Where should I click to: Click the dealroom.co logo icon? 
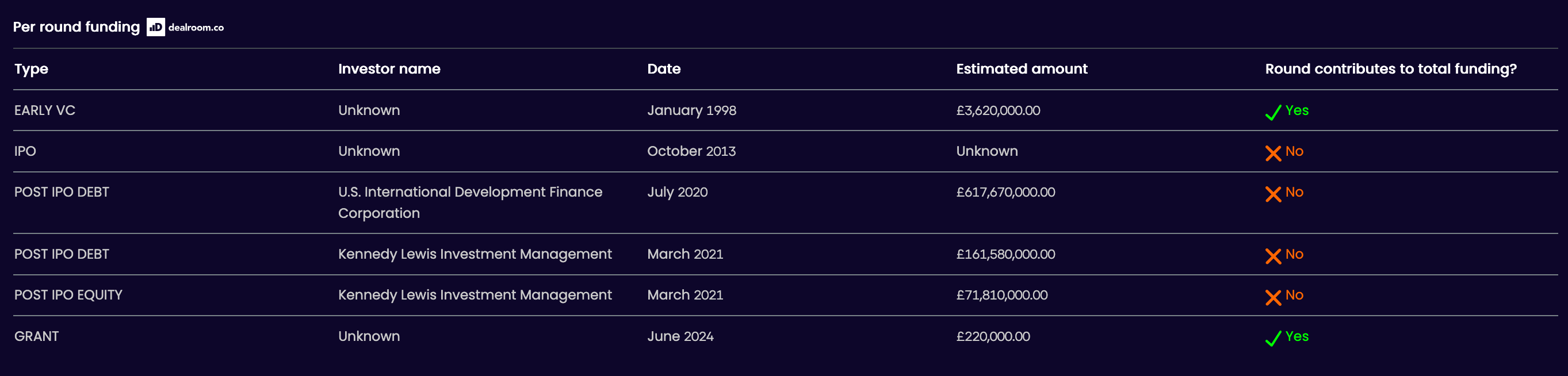coord(155,28)
